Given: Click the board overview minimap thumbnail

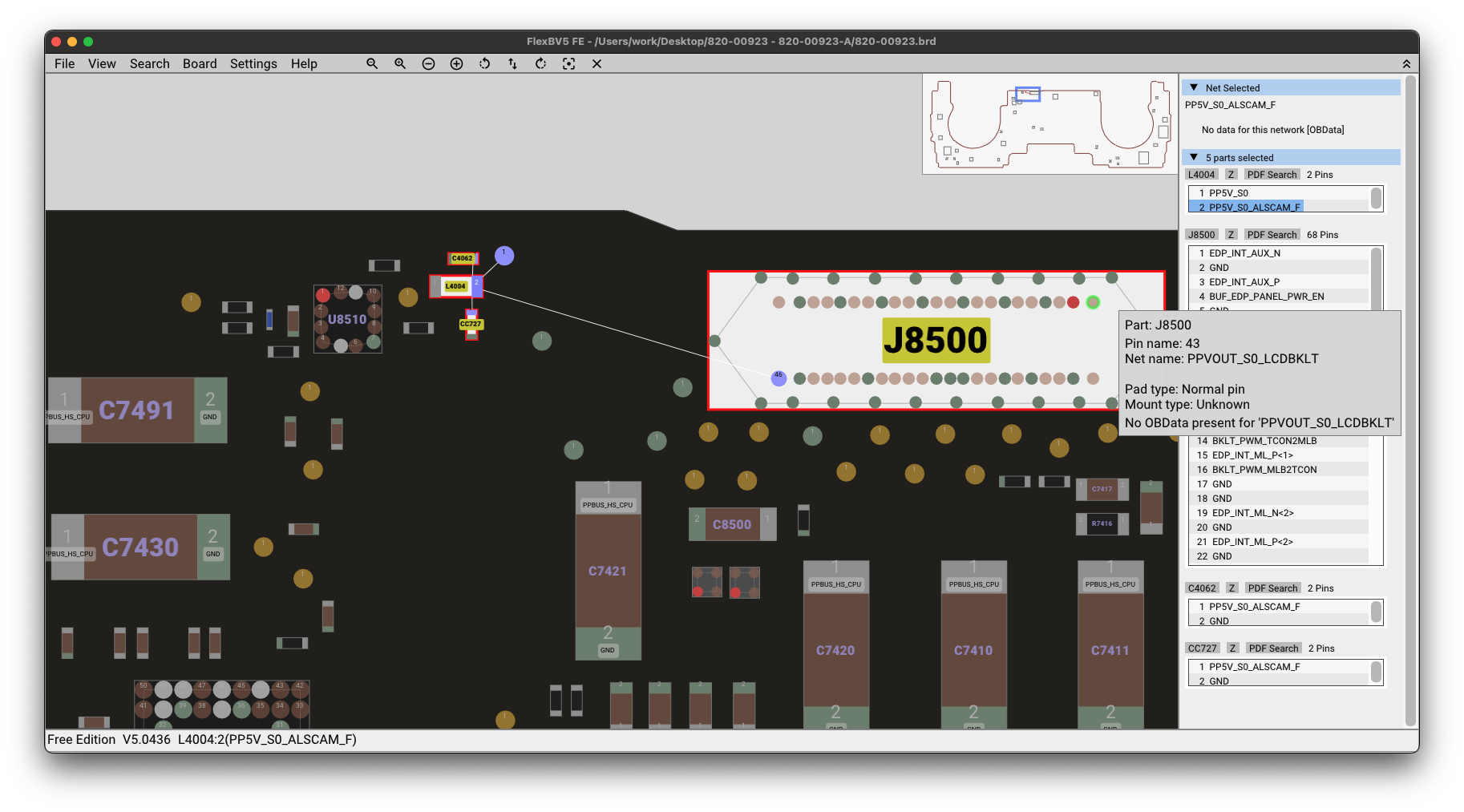Looking at the screenshot, I should [1049, 124].
